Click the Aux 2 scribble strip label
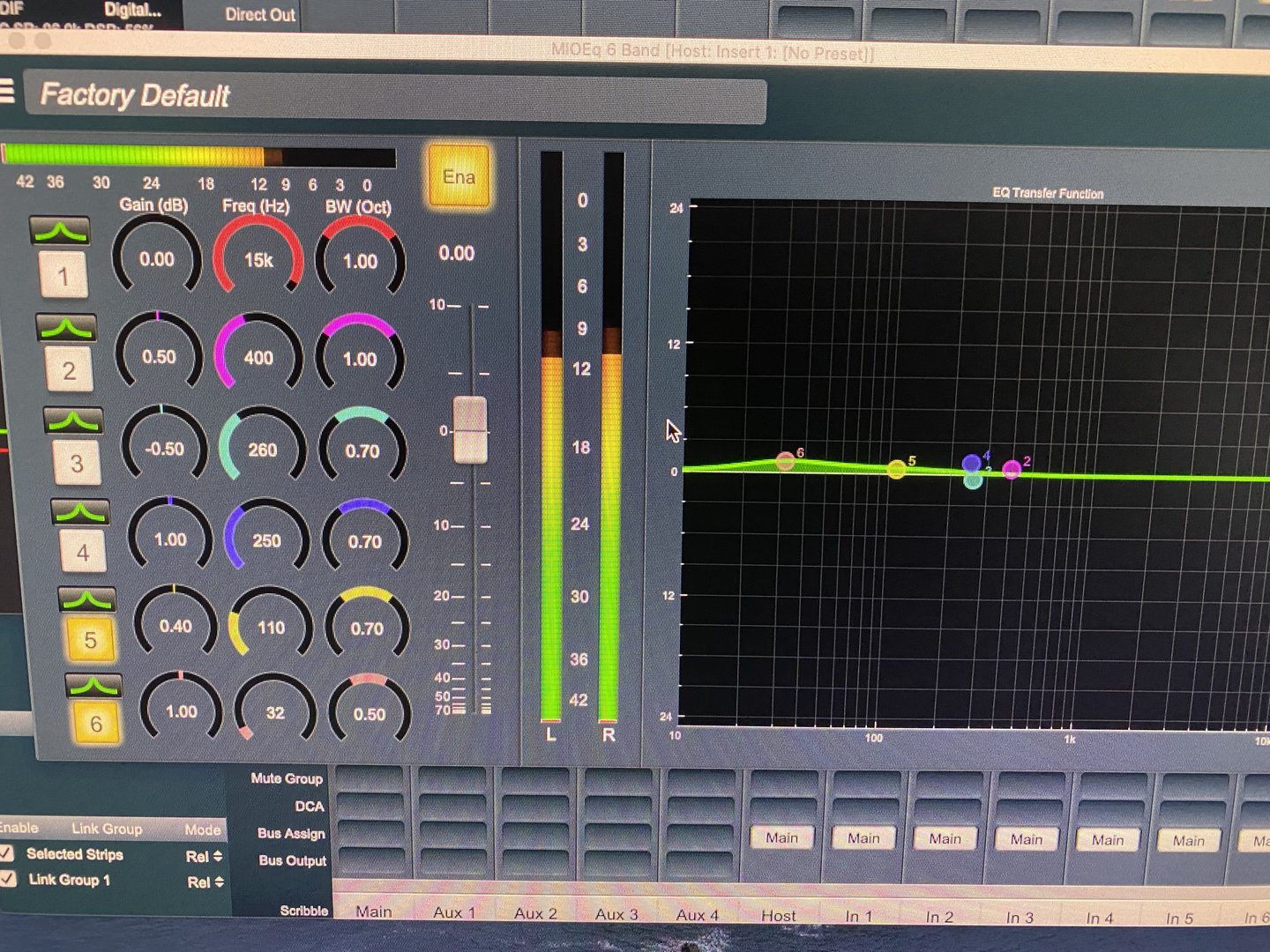Viewport: 1270px width, 952px height. point(535,914)
